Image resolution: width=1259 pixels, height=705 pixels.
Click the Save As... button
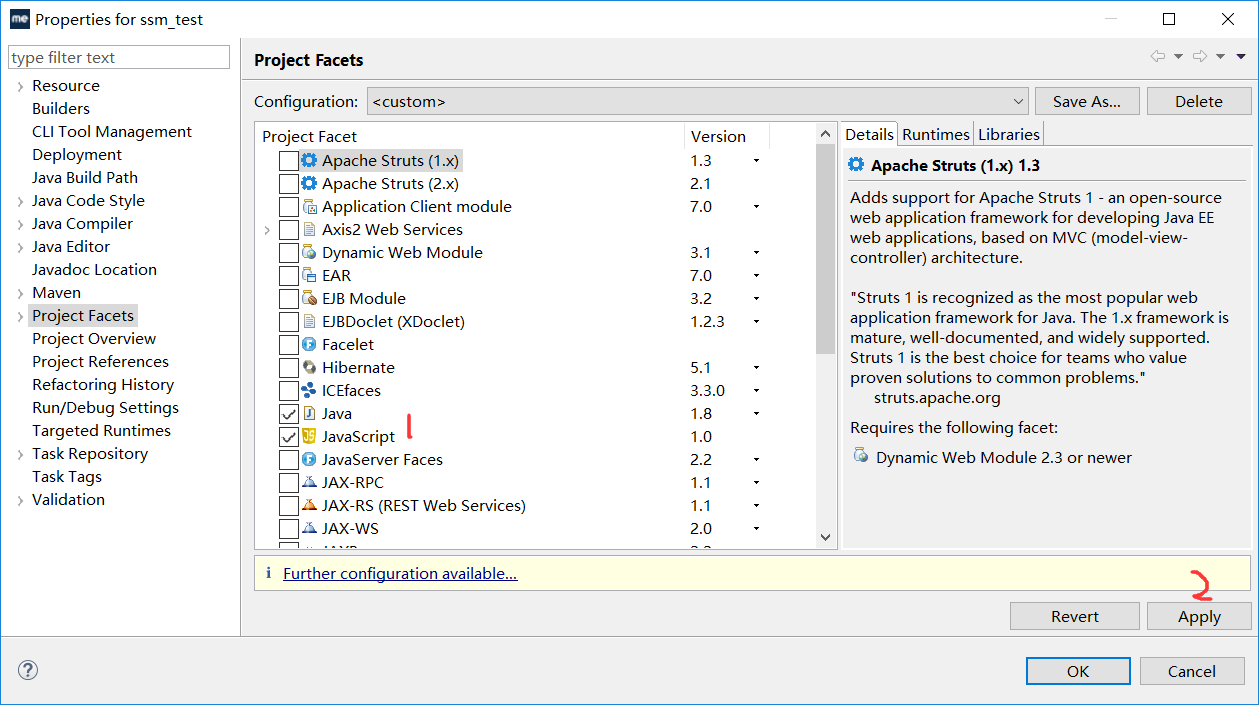tap(1087, 101)
